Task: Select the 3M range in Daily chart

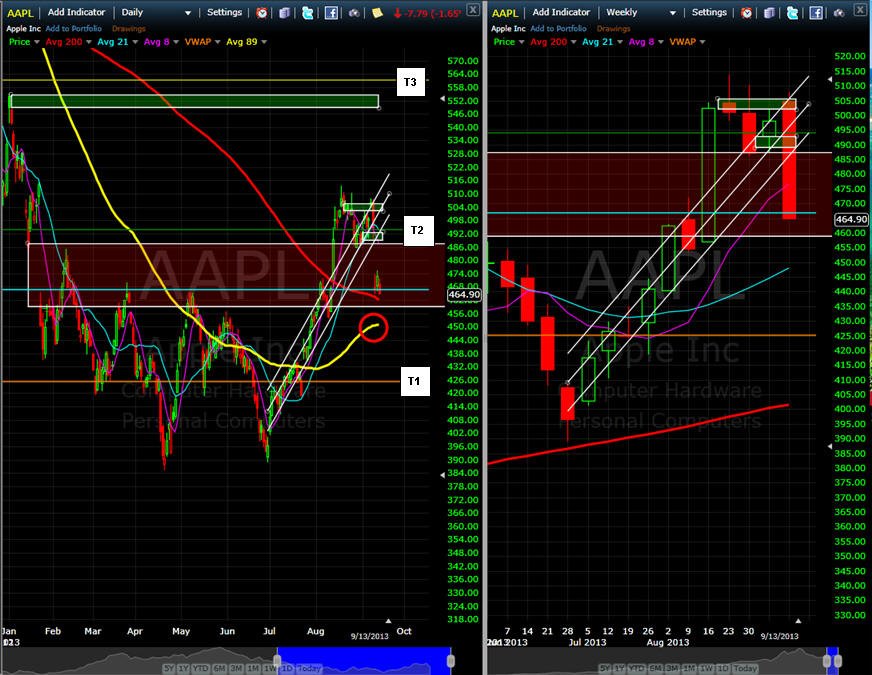Action: (x=235, y=668)
